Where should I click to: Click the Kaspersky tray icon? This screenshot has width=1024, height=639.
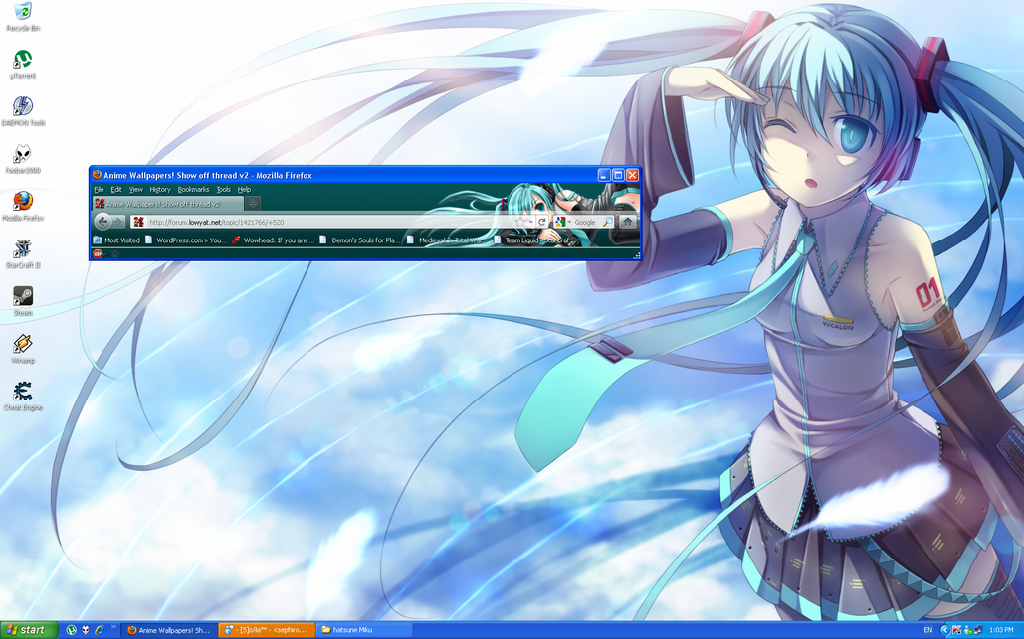pyautogui.click(x=956, y=630)
